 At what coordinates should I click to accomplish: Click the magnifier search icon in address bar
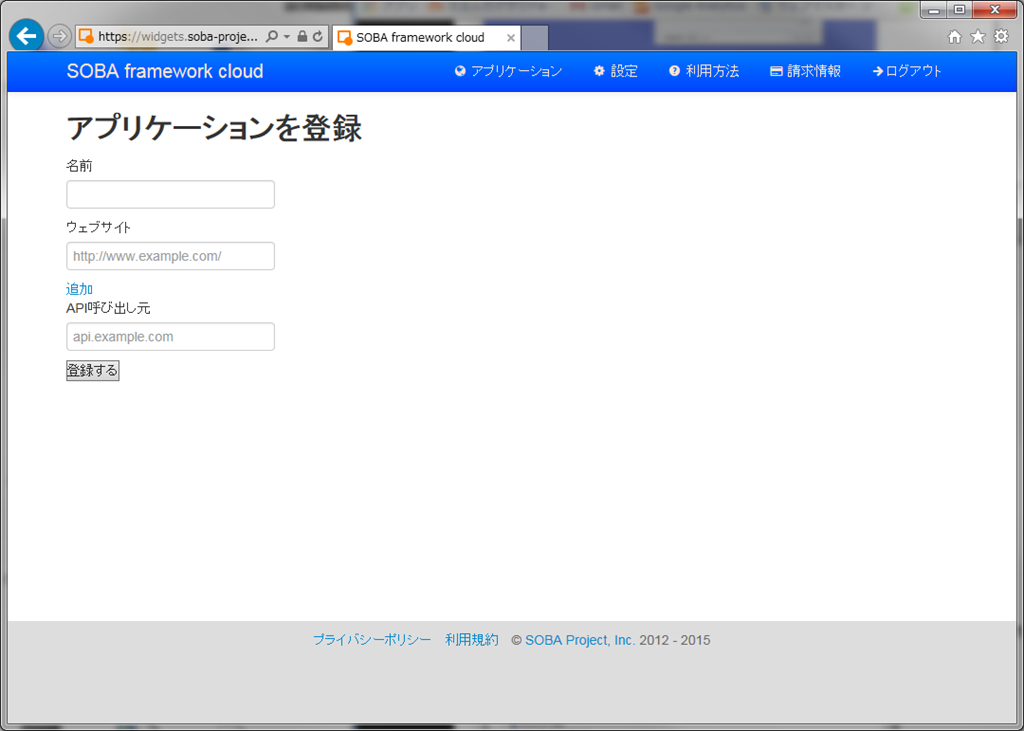coord(272,37)
